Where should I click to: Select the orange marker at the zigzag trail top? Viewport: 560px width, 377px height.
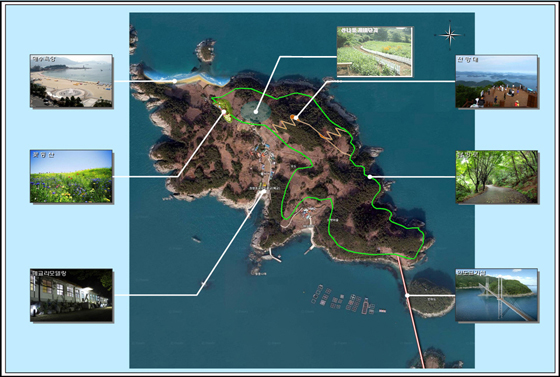click(292, 117)
